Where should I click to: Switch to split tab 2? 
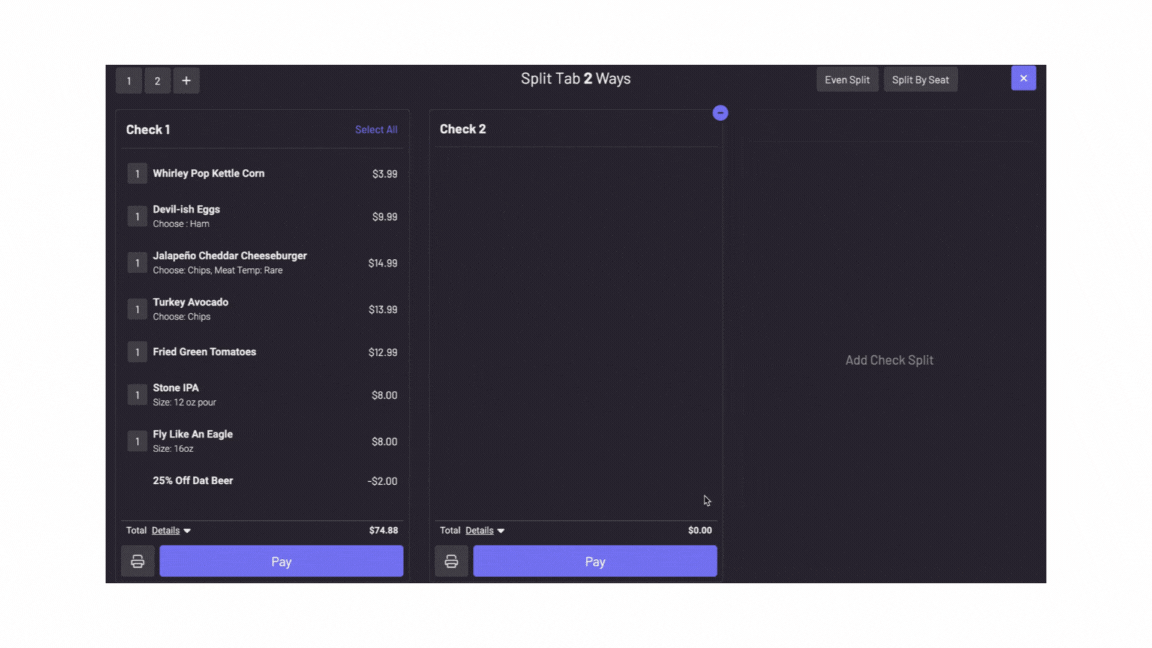pyautogui.click(x=157, y=81)
